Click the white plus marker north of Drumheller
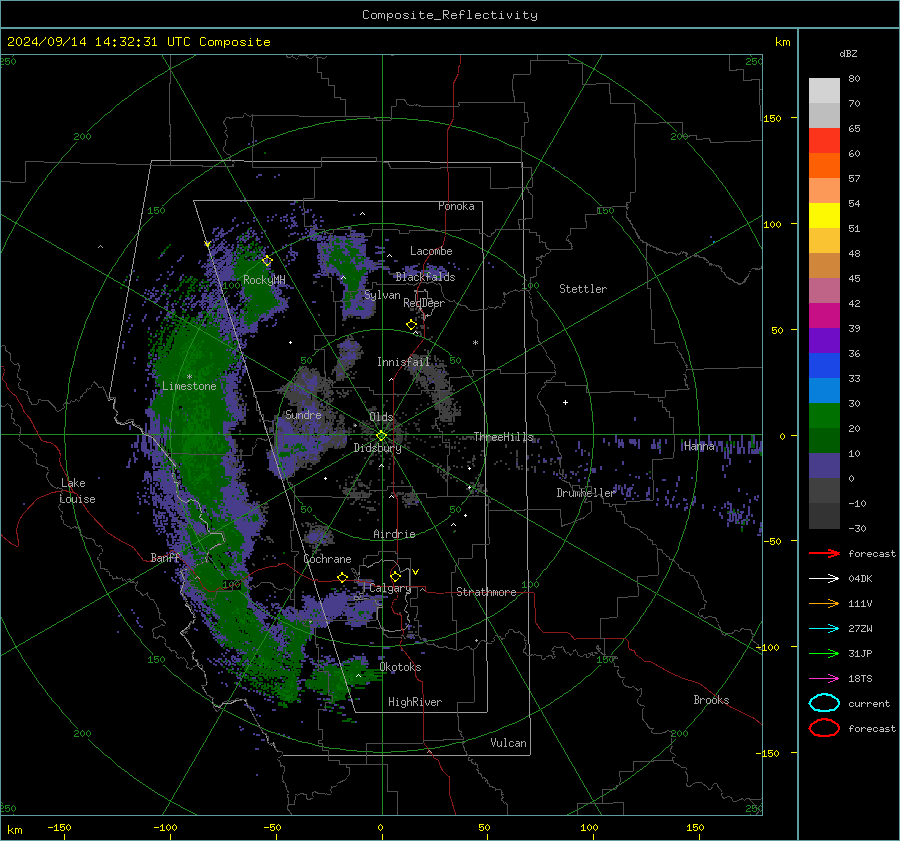 565,402
